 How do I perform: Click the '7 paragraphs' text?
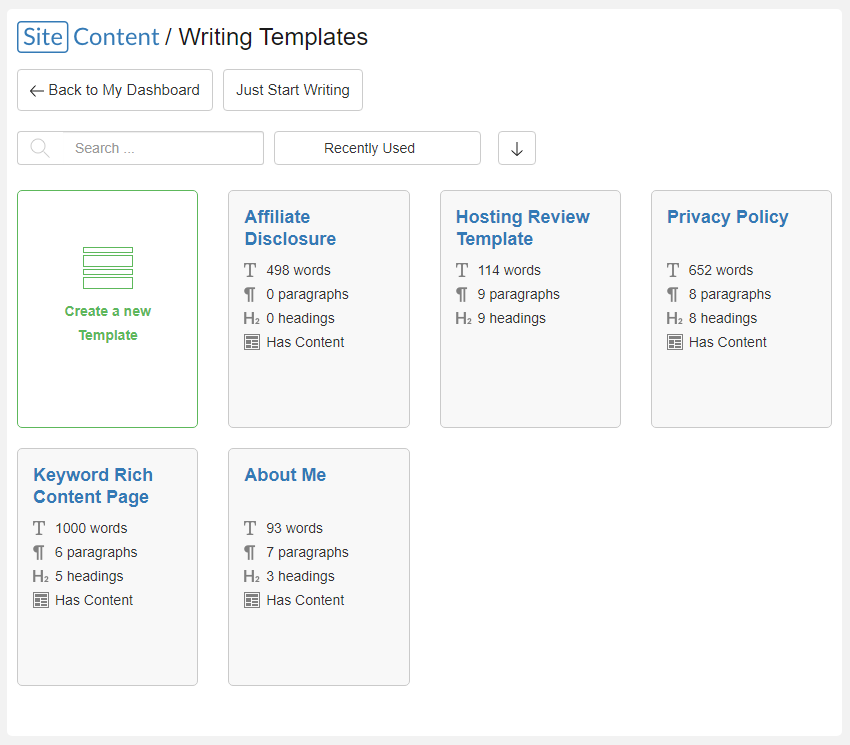click(307, 553)
